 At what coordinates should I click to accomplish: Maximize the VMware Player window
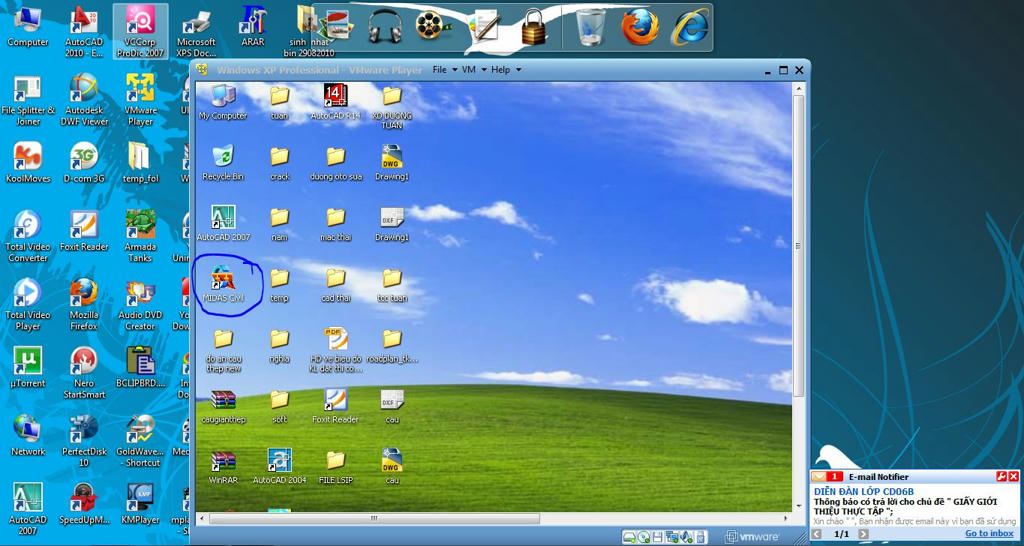coord(784,70)
